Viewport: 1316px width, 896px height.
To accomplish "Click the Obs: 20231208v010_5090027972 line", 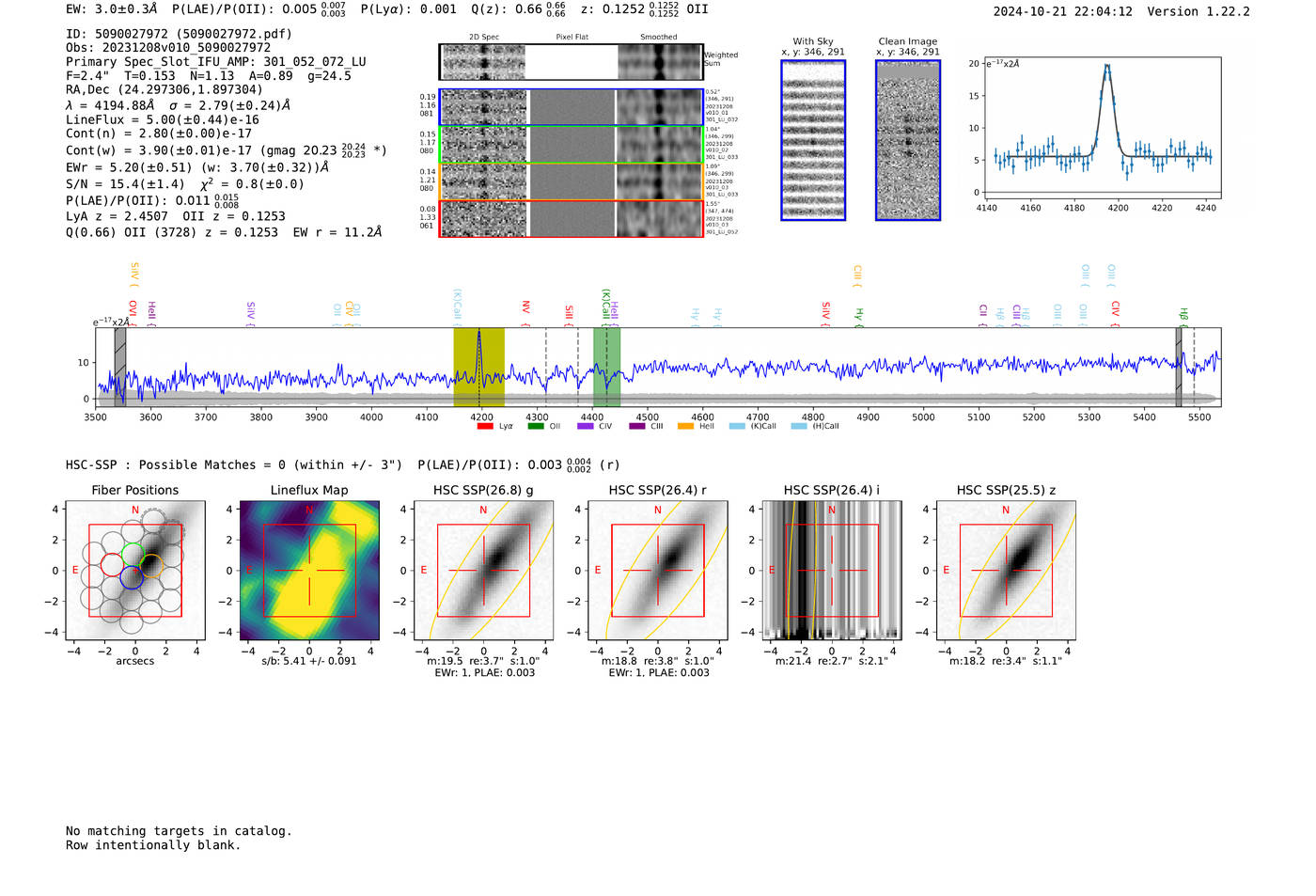I will pyautogui.click(x=168, y=48).
